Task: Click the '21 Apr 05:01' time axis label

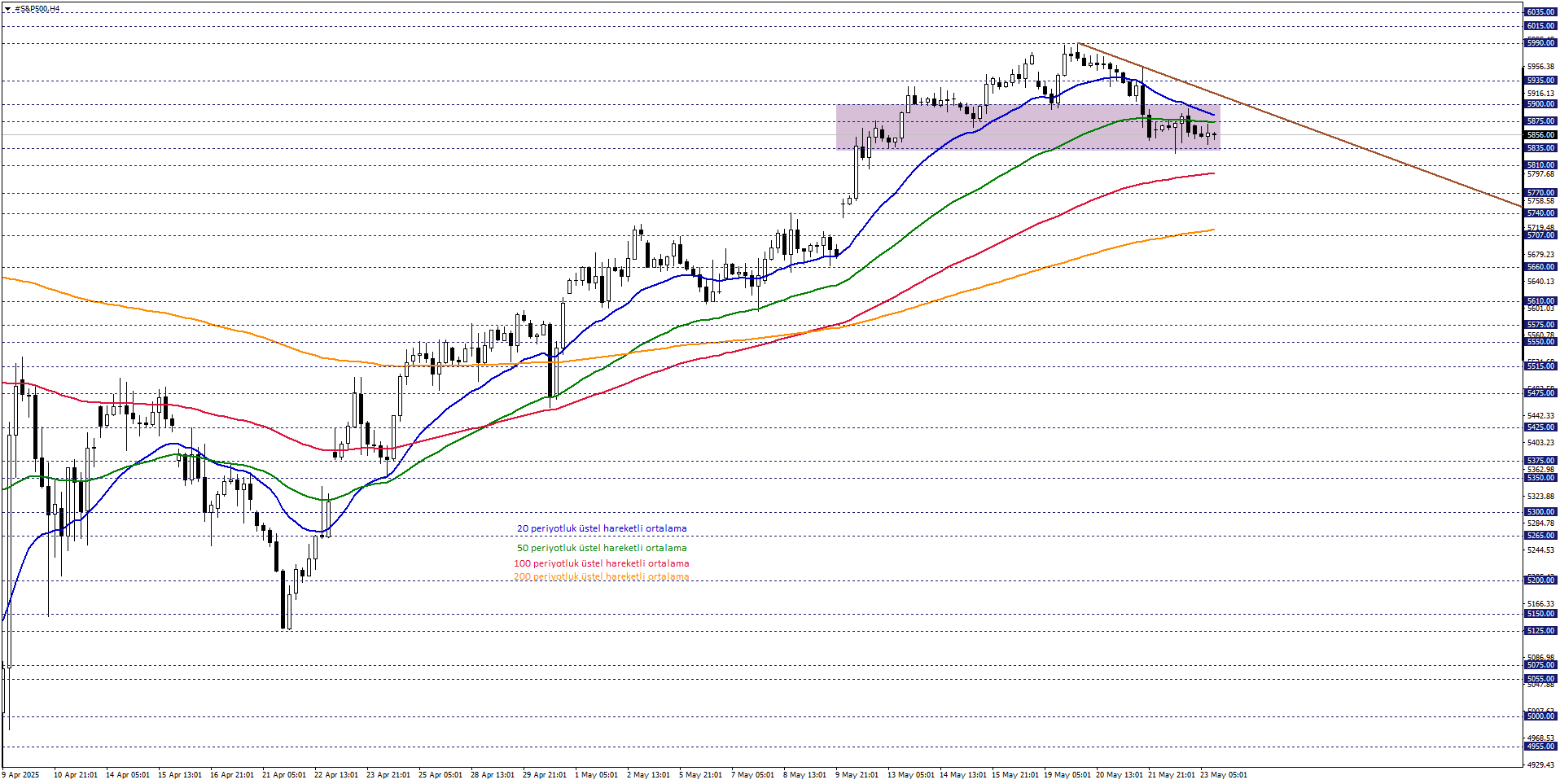Action: pyautogui.click(x=284, y=775)
